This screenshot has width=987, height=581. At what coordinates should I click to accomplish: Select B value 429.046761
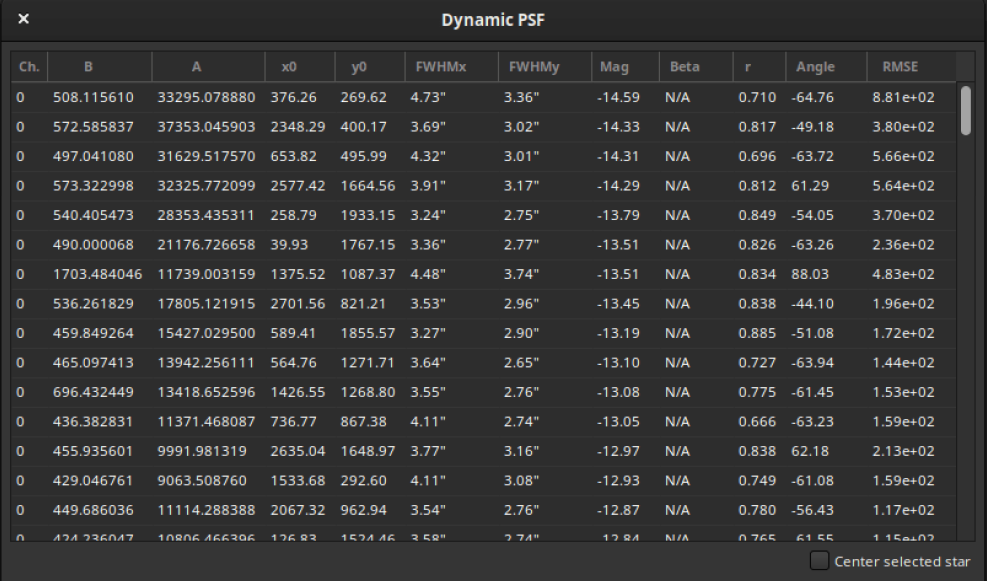[93, 481]
